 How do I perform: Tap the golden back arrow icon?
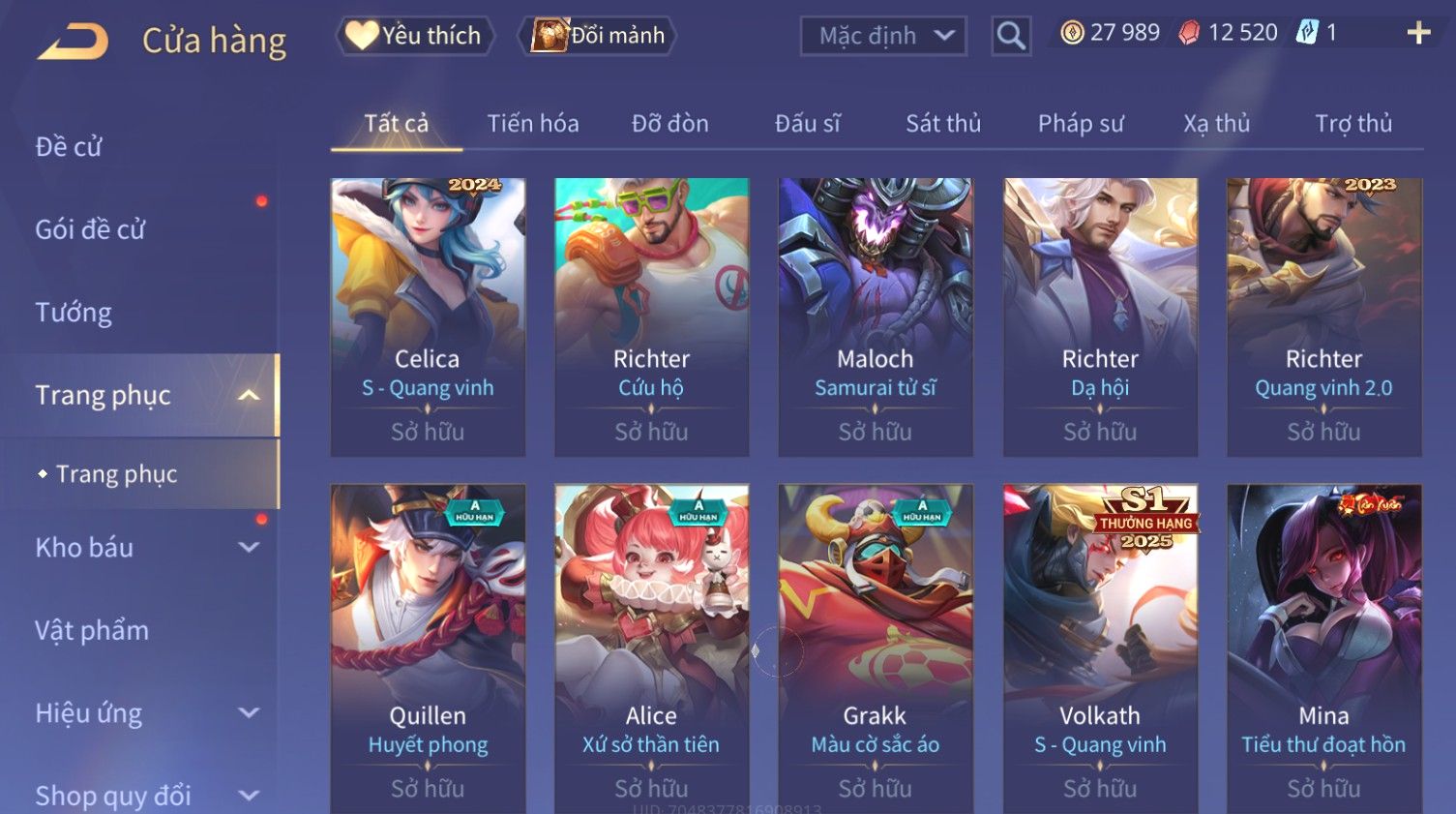coord(73,41)
